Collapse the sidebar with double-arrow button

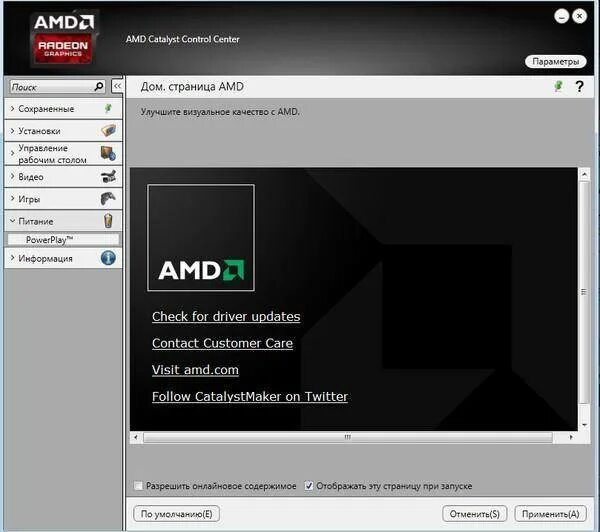117,86
